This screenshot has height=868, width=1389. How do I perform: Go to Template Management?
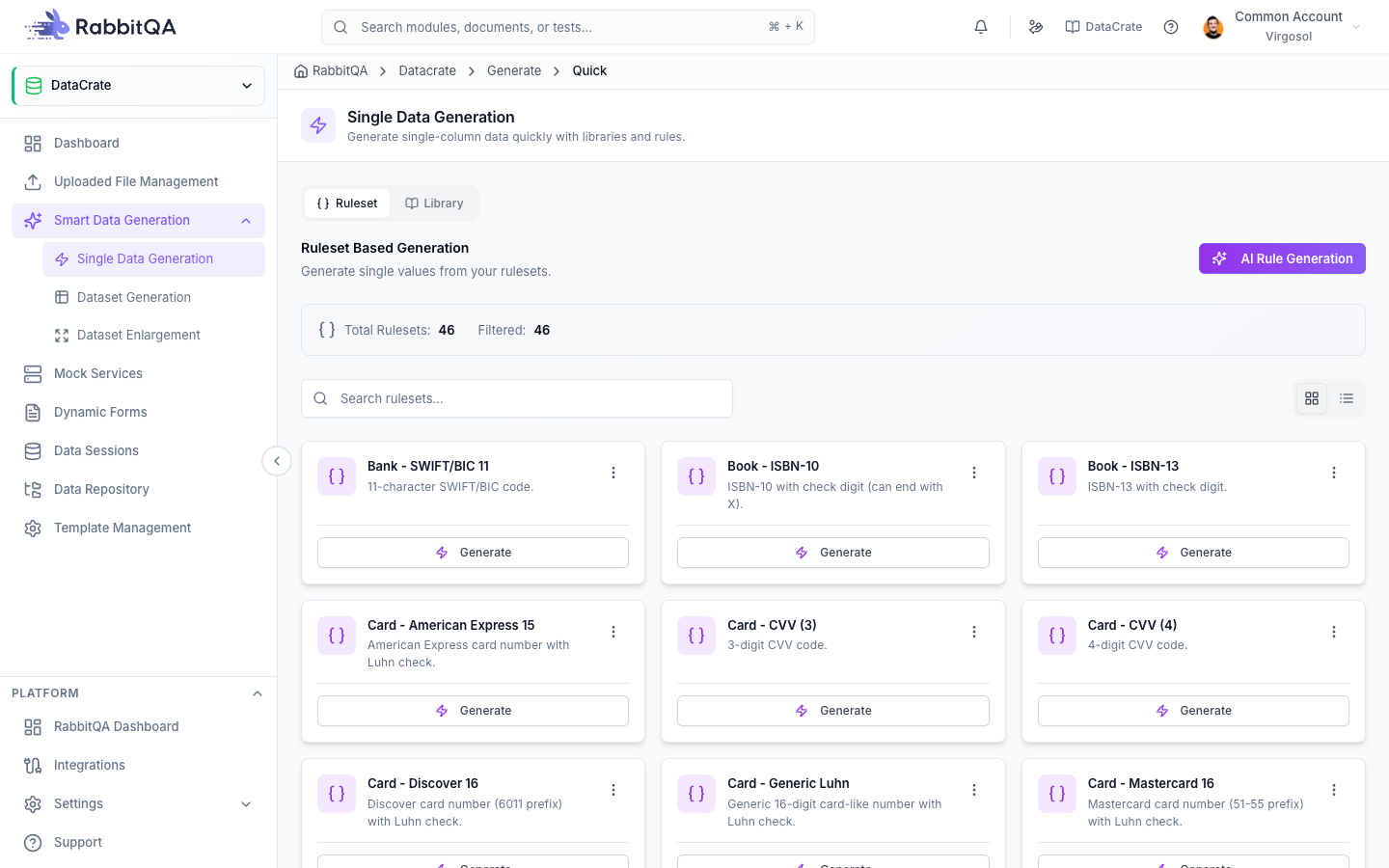click(138, 529)
